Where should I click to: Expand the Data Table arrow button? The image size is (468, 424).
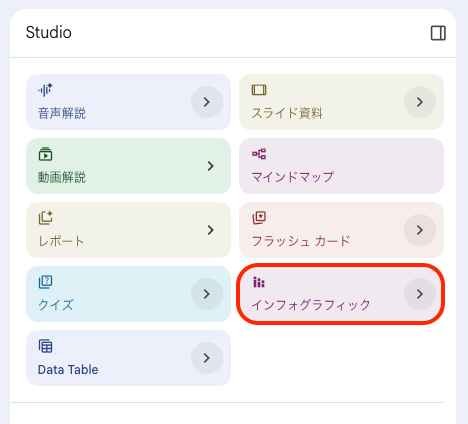[207, 358]
